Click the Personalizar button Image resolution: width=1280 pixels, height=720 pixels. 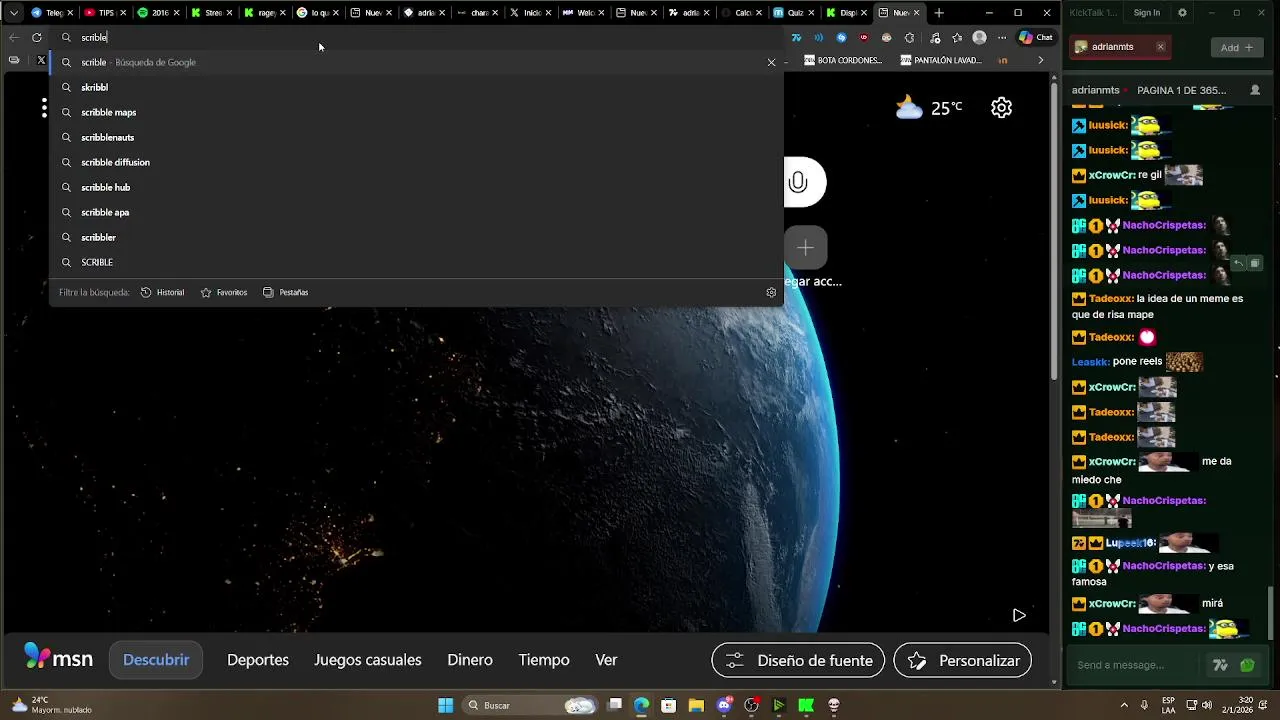[962, 660]
